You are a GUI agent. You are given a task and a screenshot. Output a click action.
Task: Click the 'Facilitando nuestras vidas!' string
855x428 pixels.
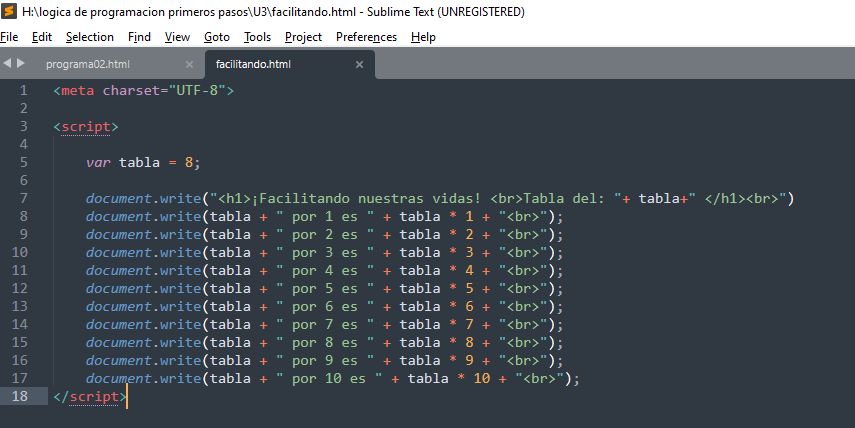pos(366,198)
